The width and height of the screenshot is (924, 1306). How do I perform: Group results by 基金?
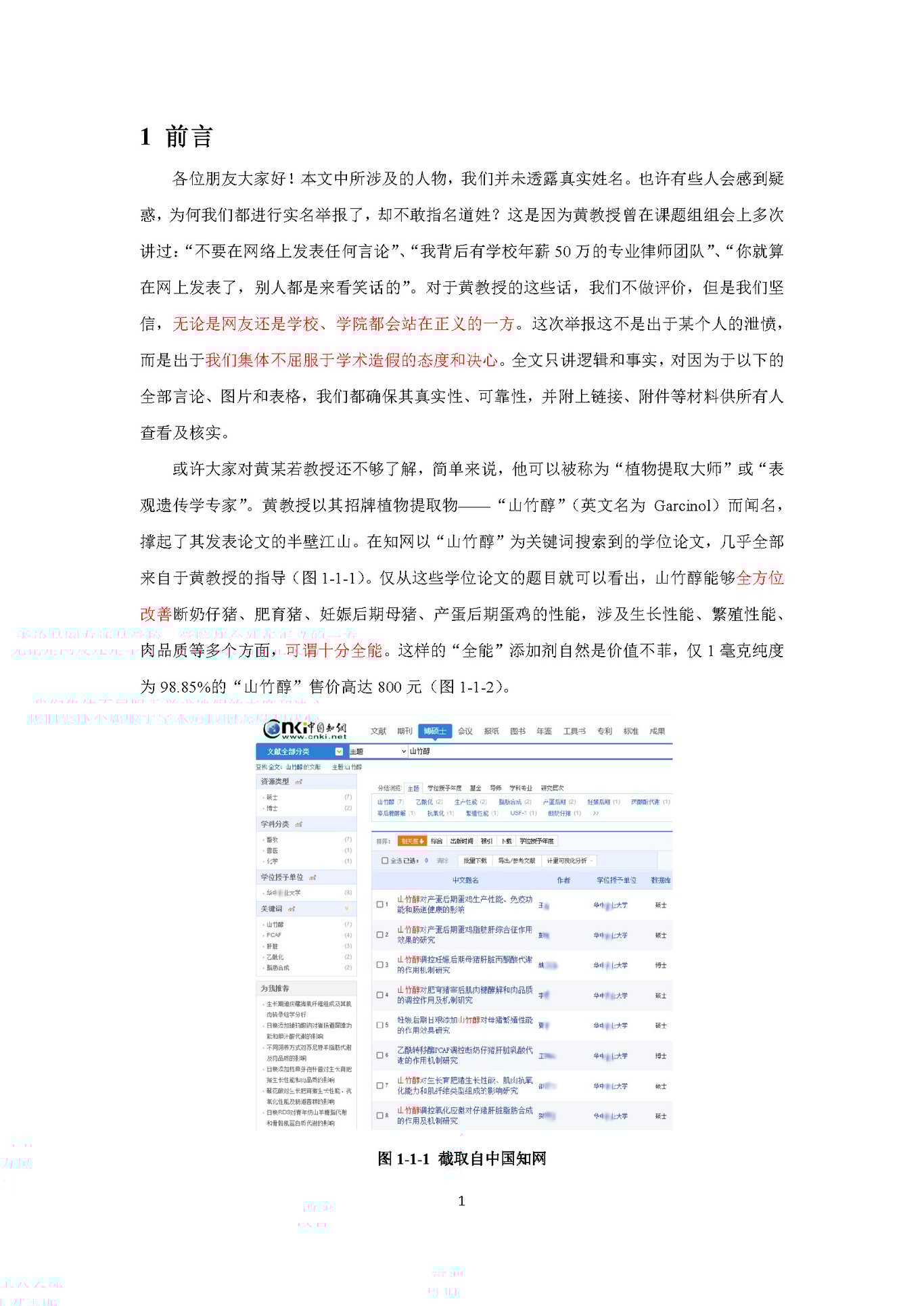pos(476,788)
